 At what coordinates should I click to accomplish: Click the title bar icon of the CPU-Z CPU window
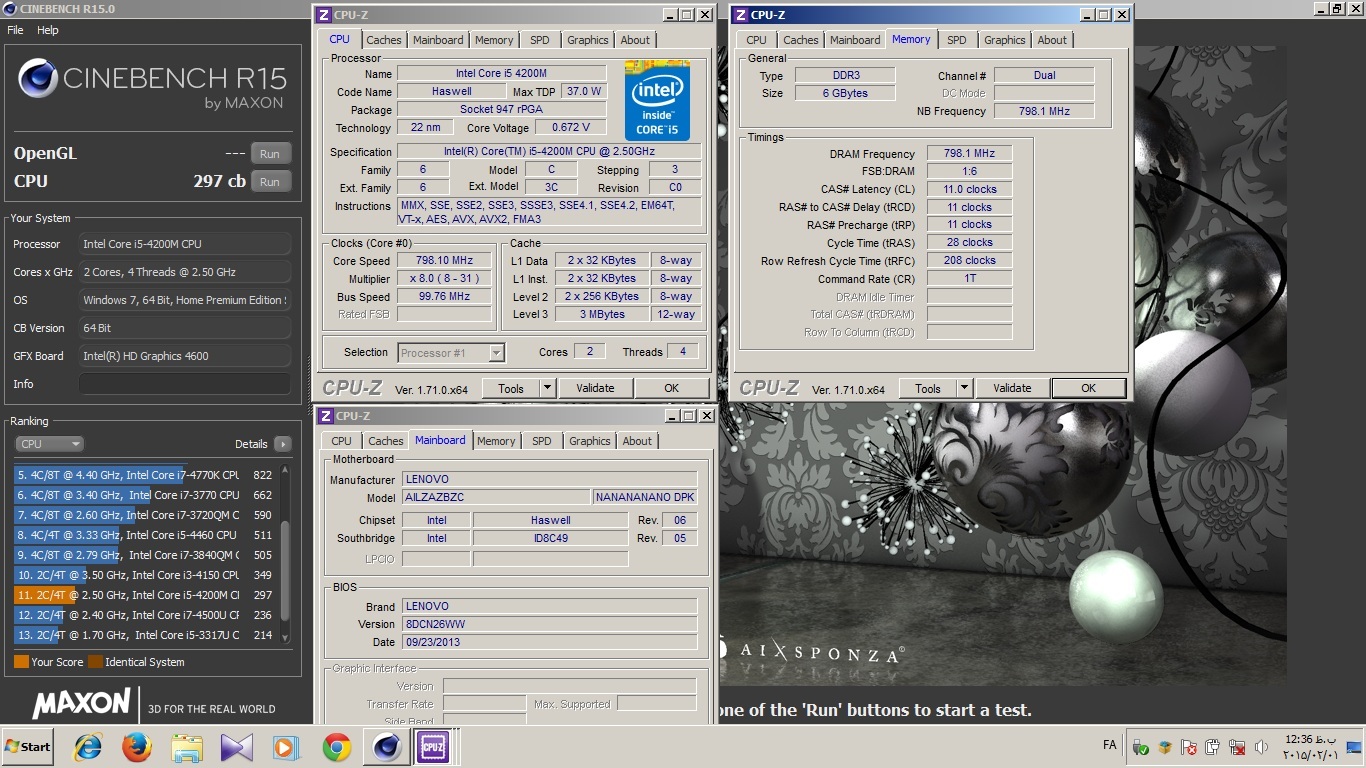pos(323,15)
